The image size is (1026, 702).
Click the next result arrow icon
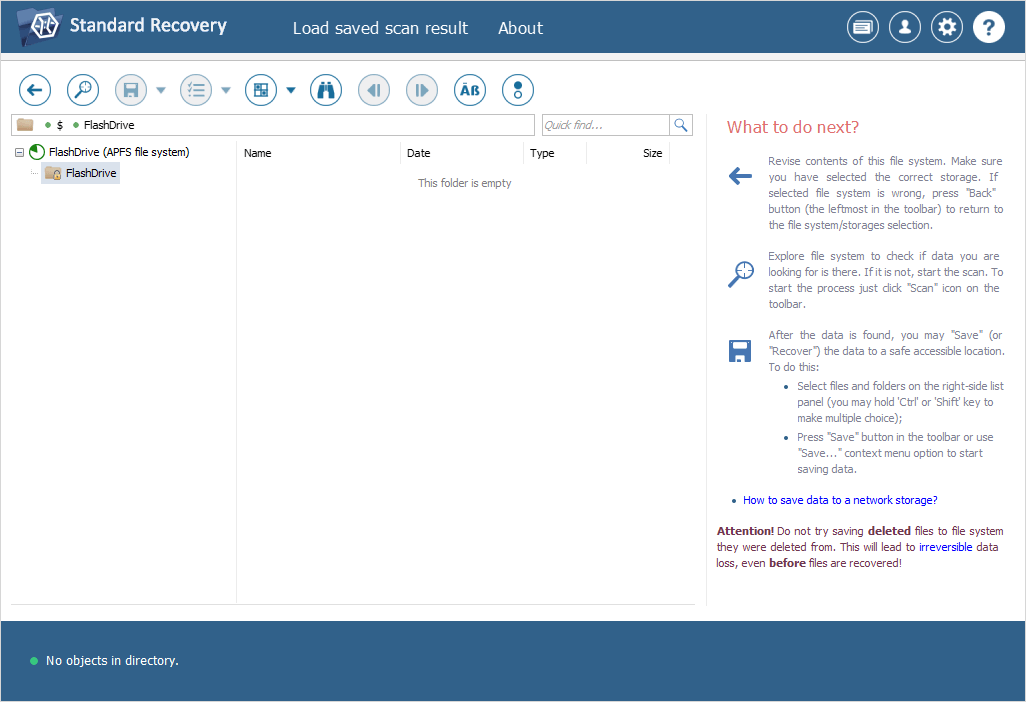422,90
